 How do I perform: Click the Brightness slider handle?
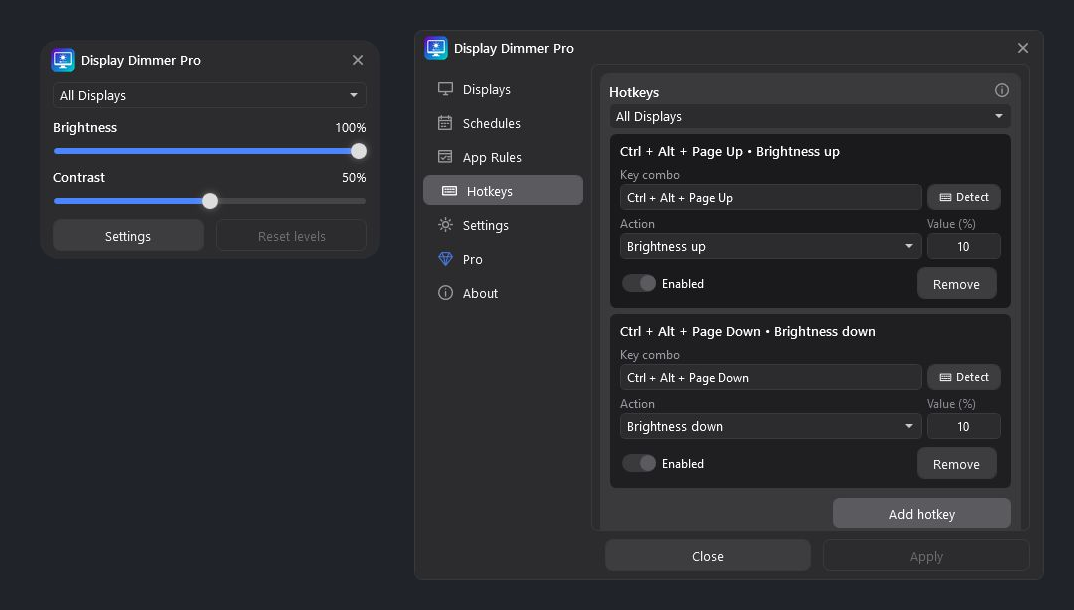[x=359, y=151]
